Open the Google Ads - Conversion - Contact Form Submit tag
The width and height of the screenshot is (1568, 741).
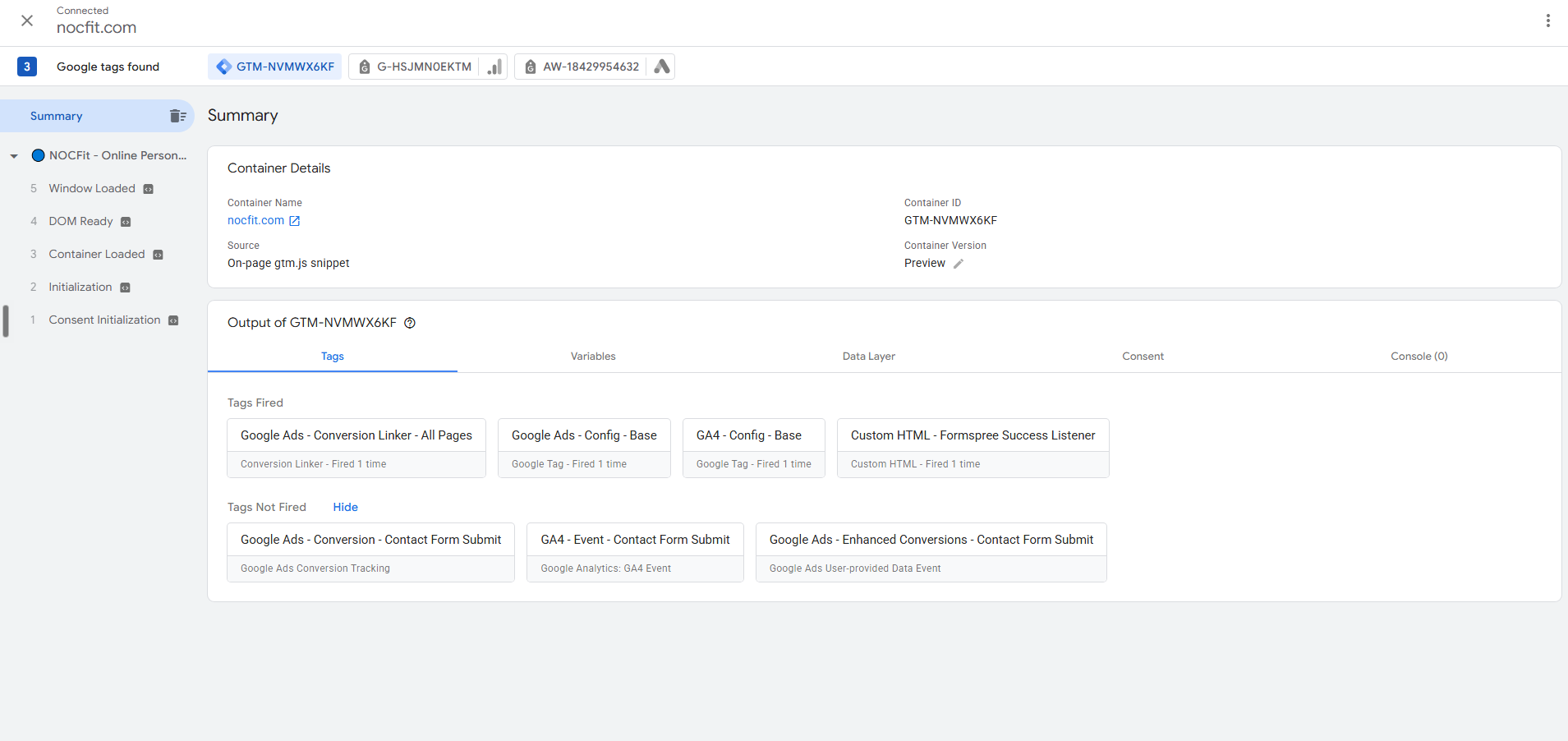click(371, 552)
